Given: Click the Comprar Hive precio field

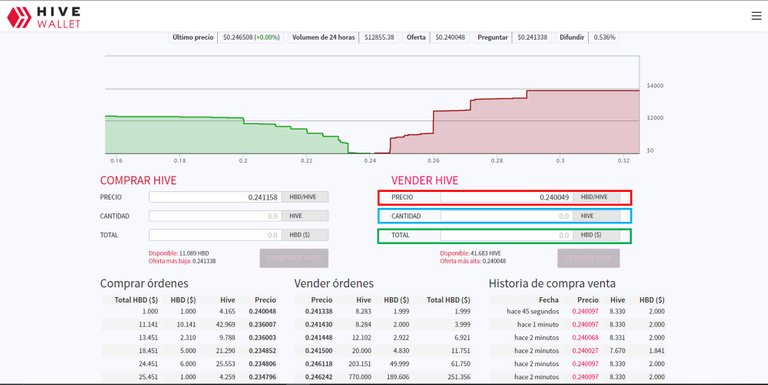Looking at the screenshot, I should [216, 197].
